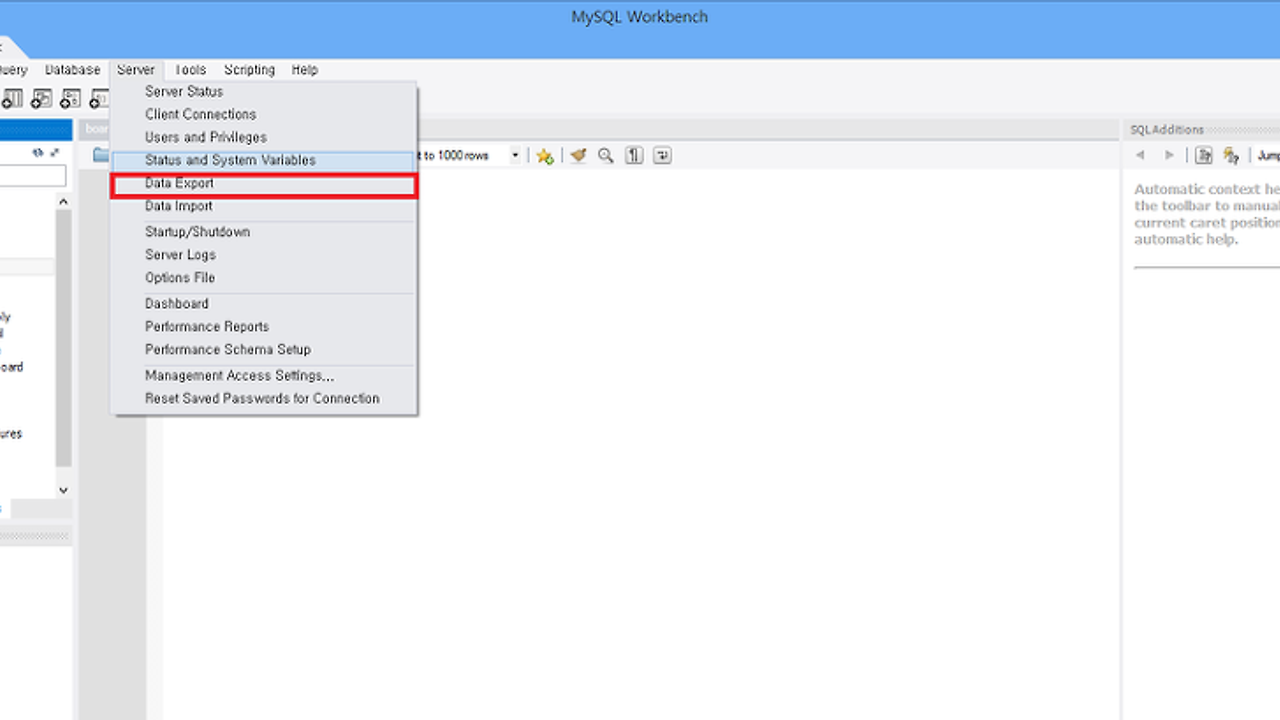The height and width of the screenshot is (720, 1280).
Task: Expand the navigator panel arrows icon
Action: (x=55, y=153)
